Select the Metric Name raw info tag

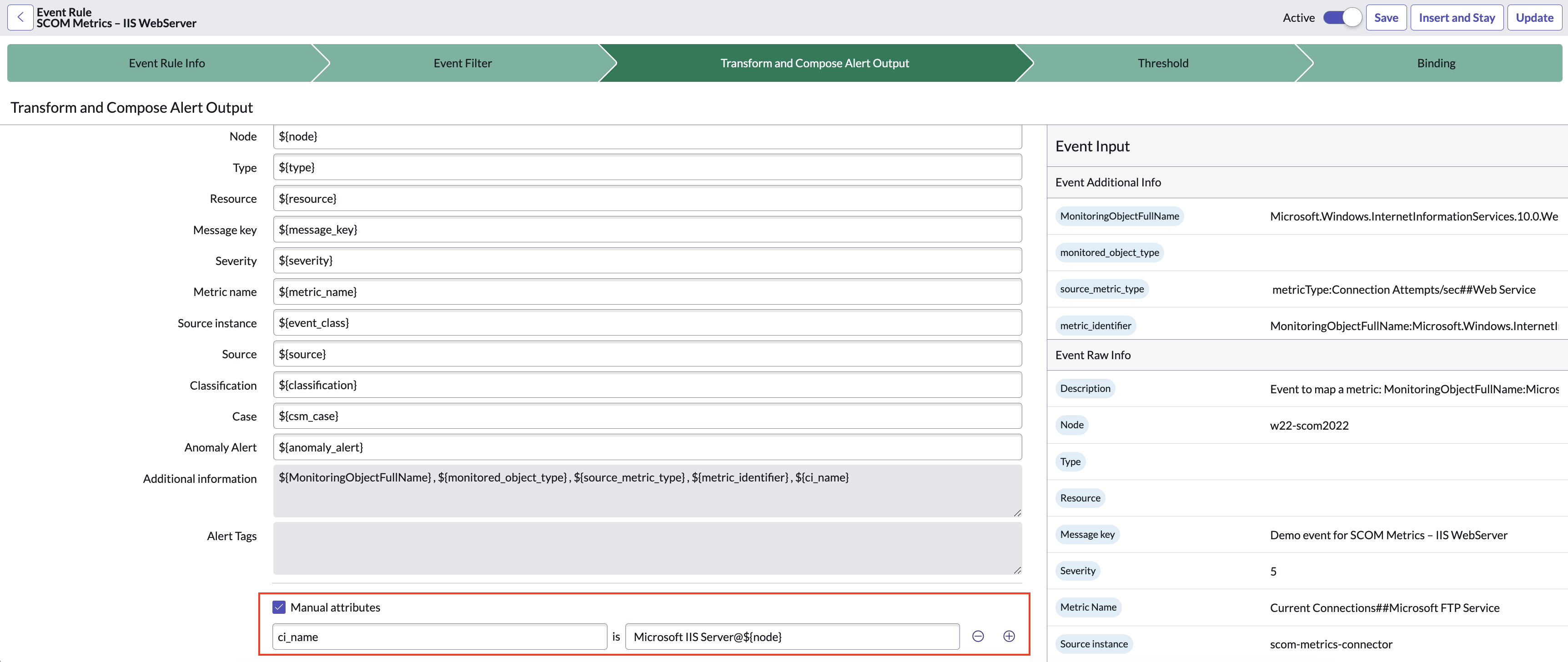[1088, 607]
